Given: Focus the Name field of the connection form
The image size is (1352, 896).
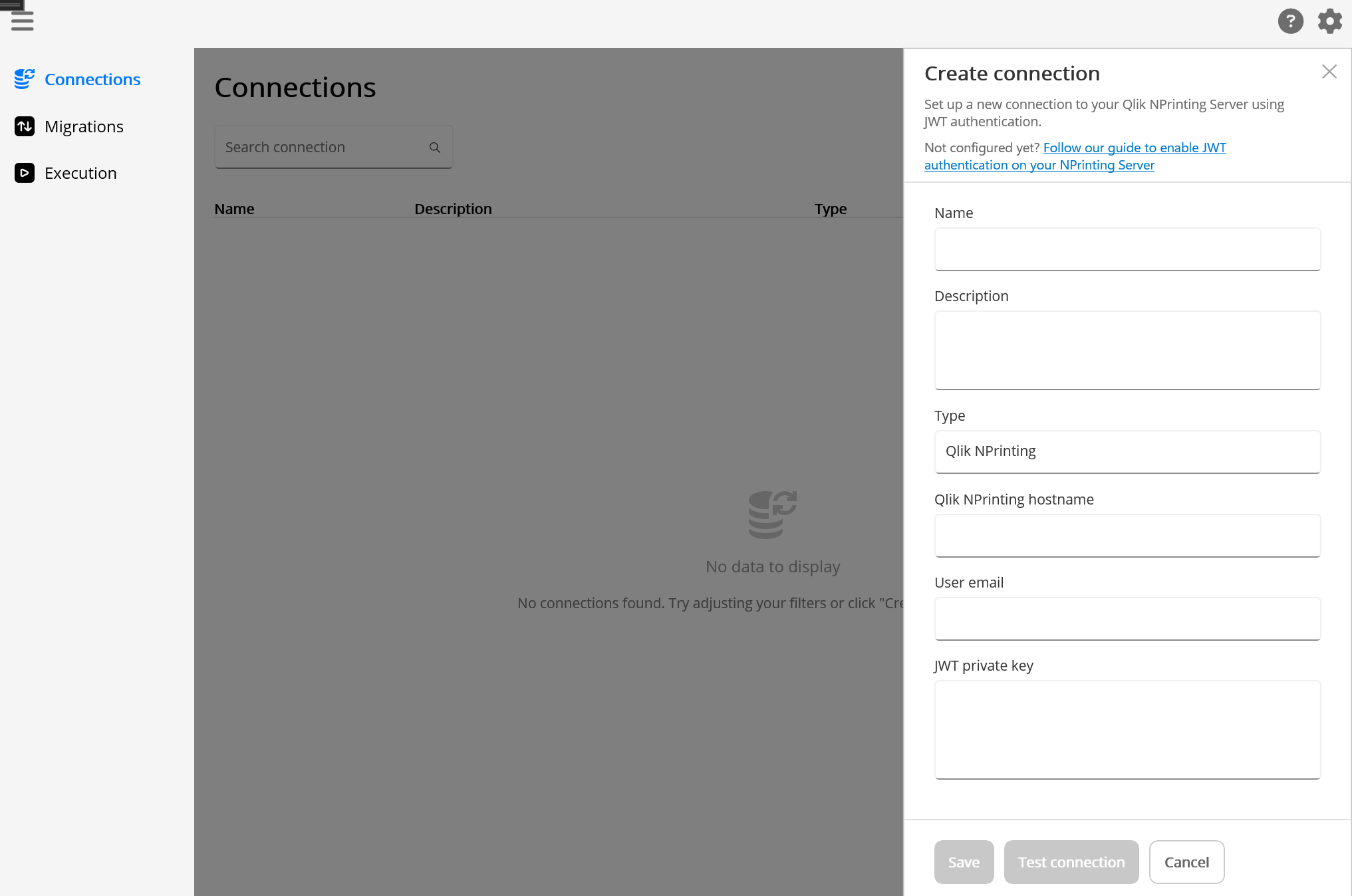Looking at the screenshot, I should click(x=1127, y=249).
